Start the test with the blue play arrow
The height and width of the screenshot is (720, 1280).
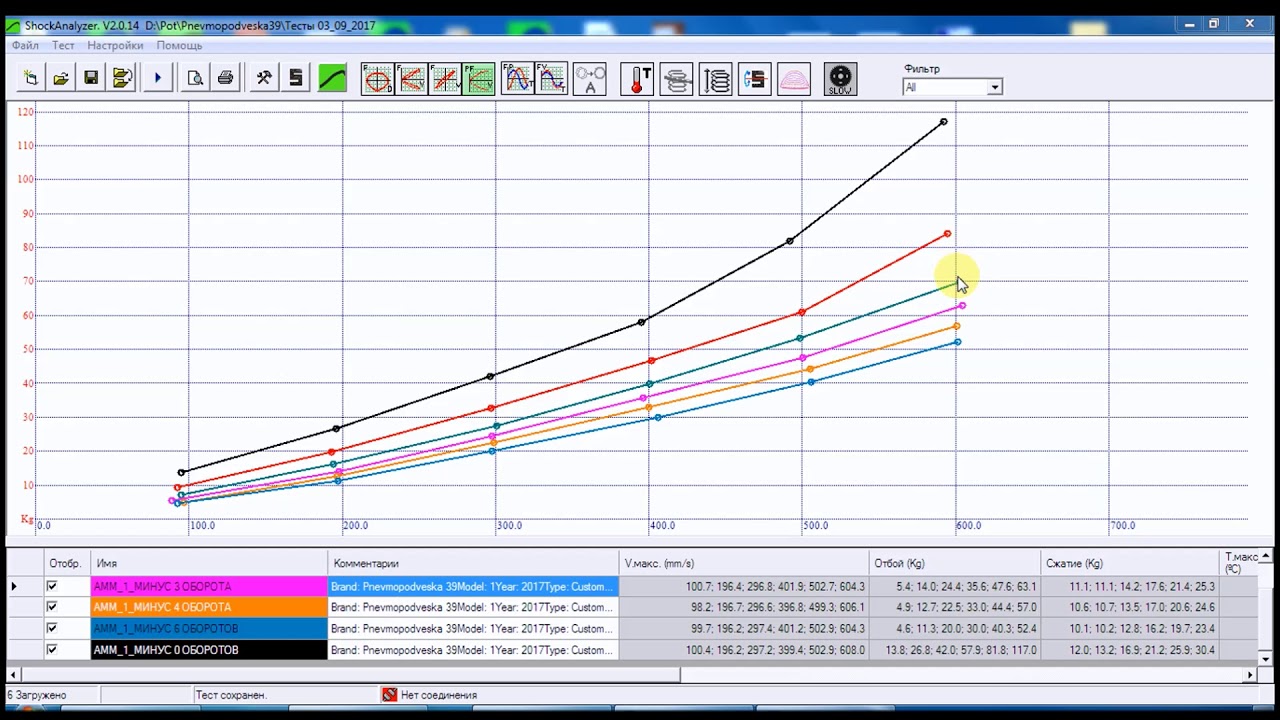(157, 78)
